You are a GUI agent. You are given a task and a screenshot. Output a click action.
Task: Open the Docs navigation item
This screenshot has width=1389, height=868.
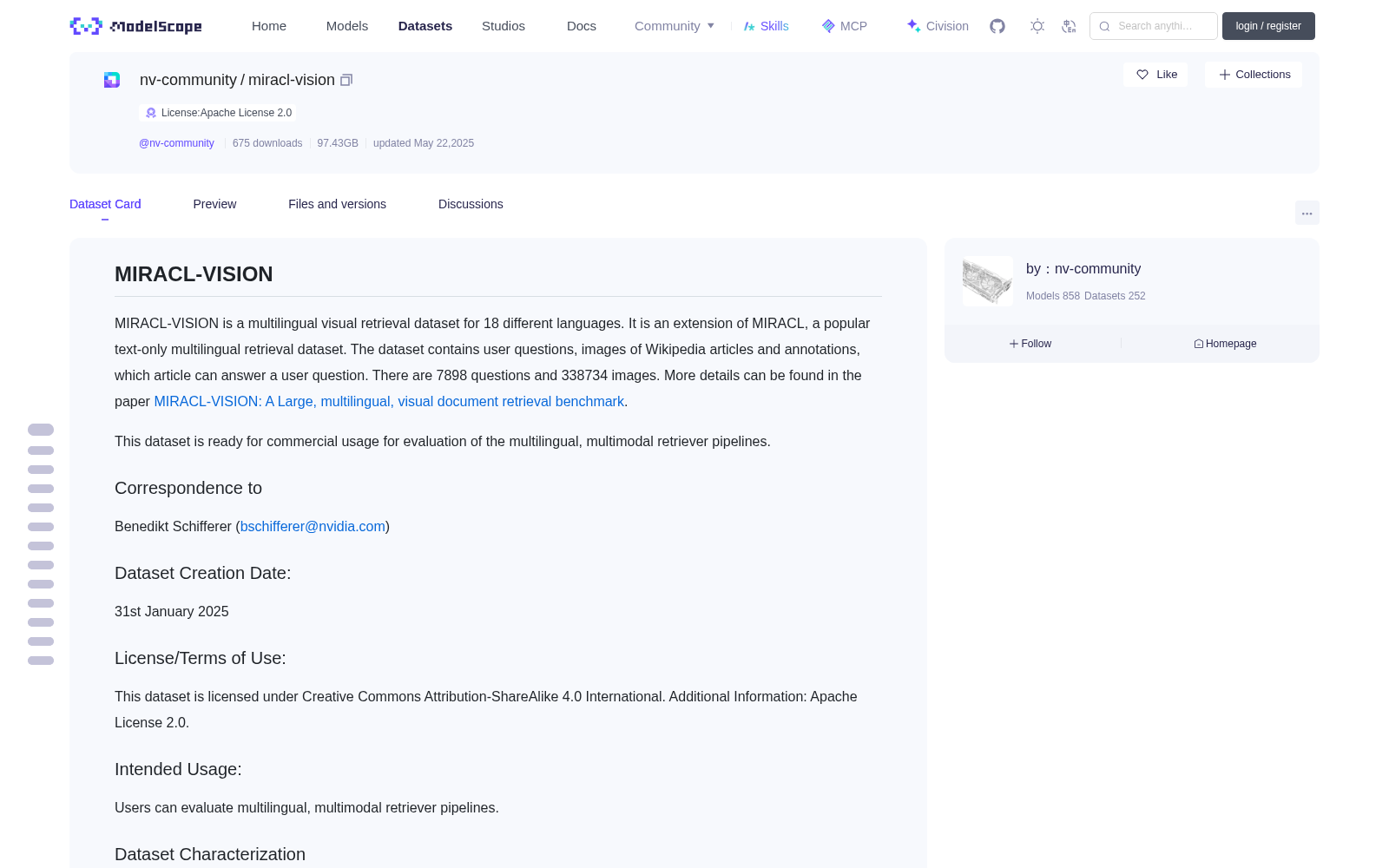click(x=582, y=26)
